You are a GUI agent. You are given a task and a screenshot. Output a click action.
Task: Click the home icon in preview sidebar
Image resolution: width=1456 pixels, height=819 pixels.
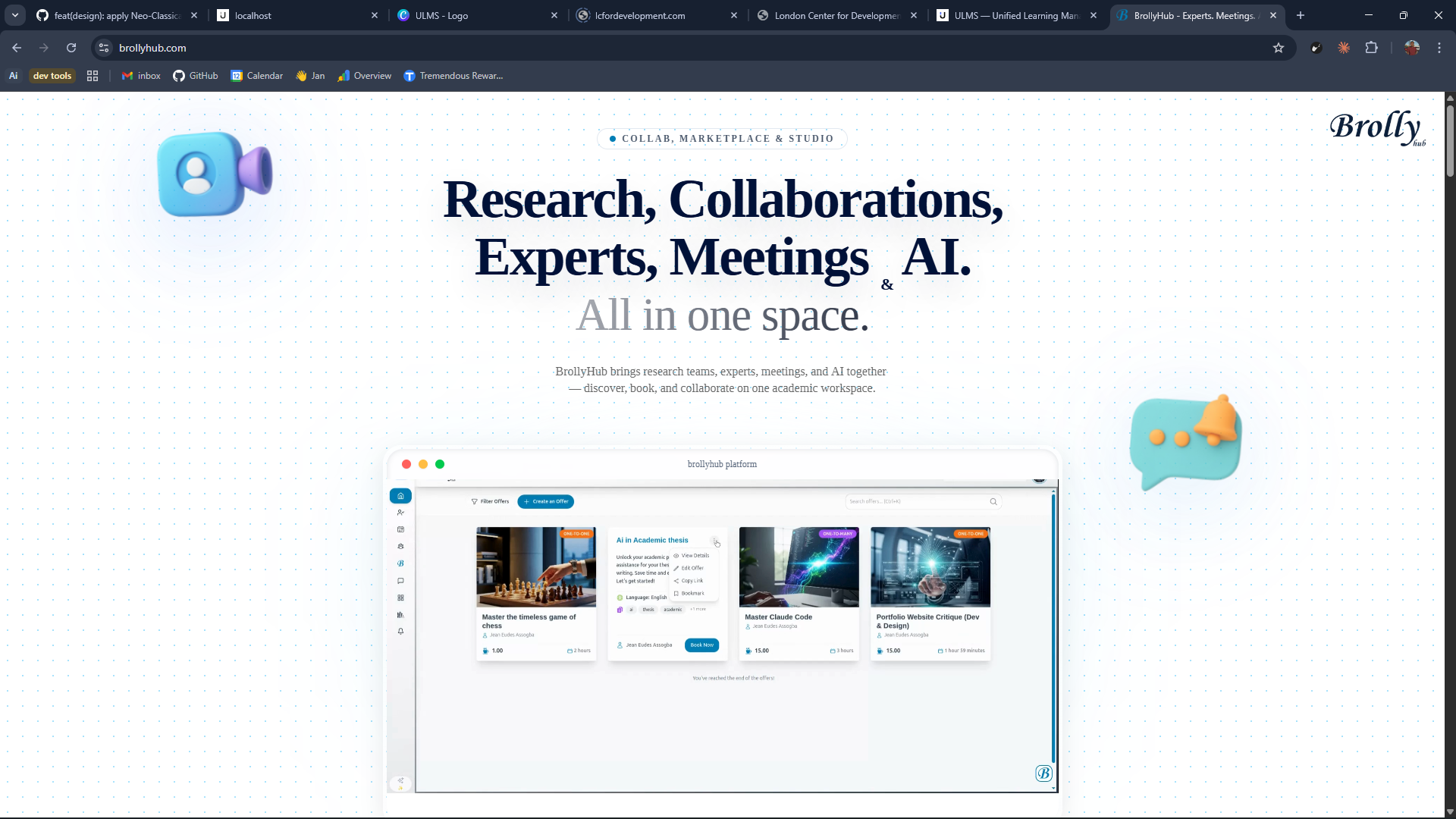coord(400,496)
